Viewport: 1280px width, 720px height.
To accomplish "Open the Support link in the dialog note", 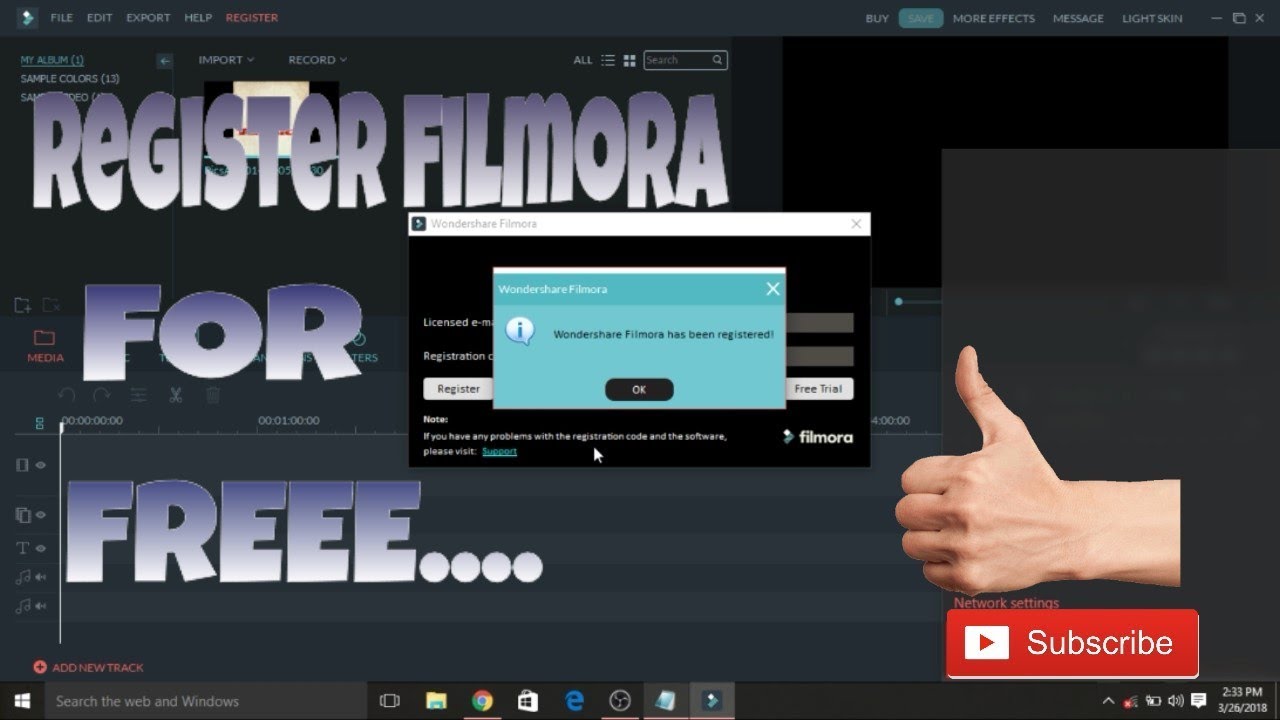I will coord(499,451).
